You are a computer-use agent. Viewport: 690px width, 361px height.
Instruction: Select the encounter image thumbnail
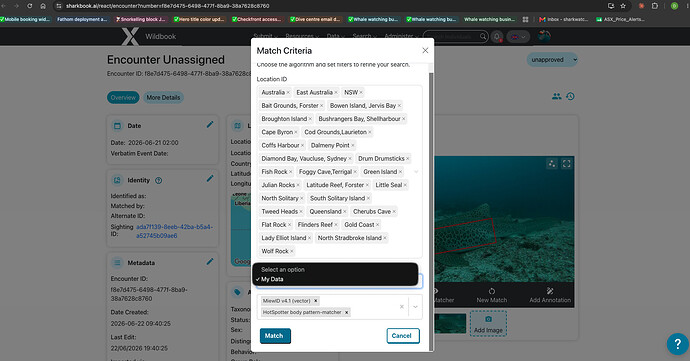pyautogui.click(x=450, y=324)
